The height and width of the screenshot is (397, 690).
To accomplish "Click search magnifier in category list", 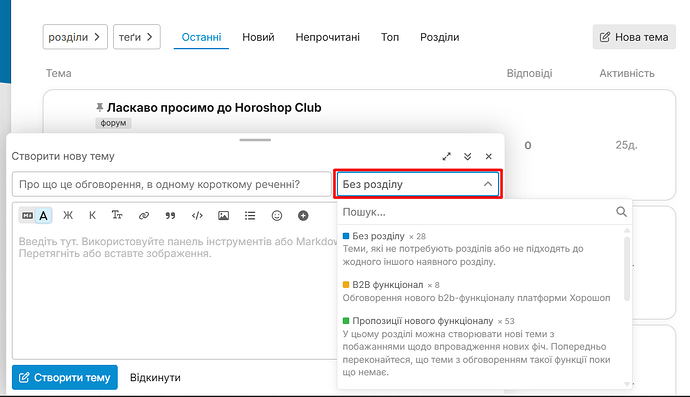I will 621,212.
